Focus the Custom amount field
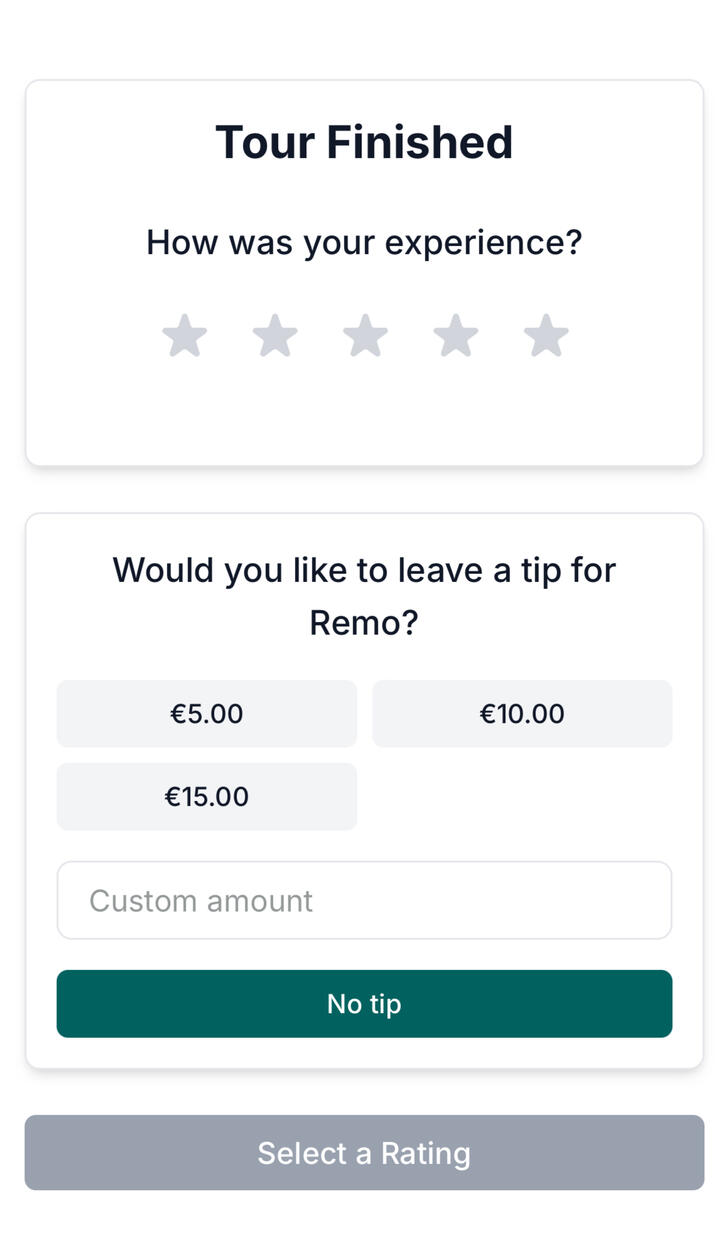727x1245 pixels. click(364, 900)
